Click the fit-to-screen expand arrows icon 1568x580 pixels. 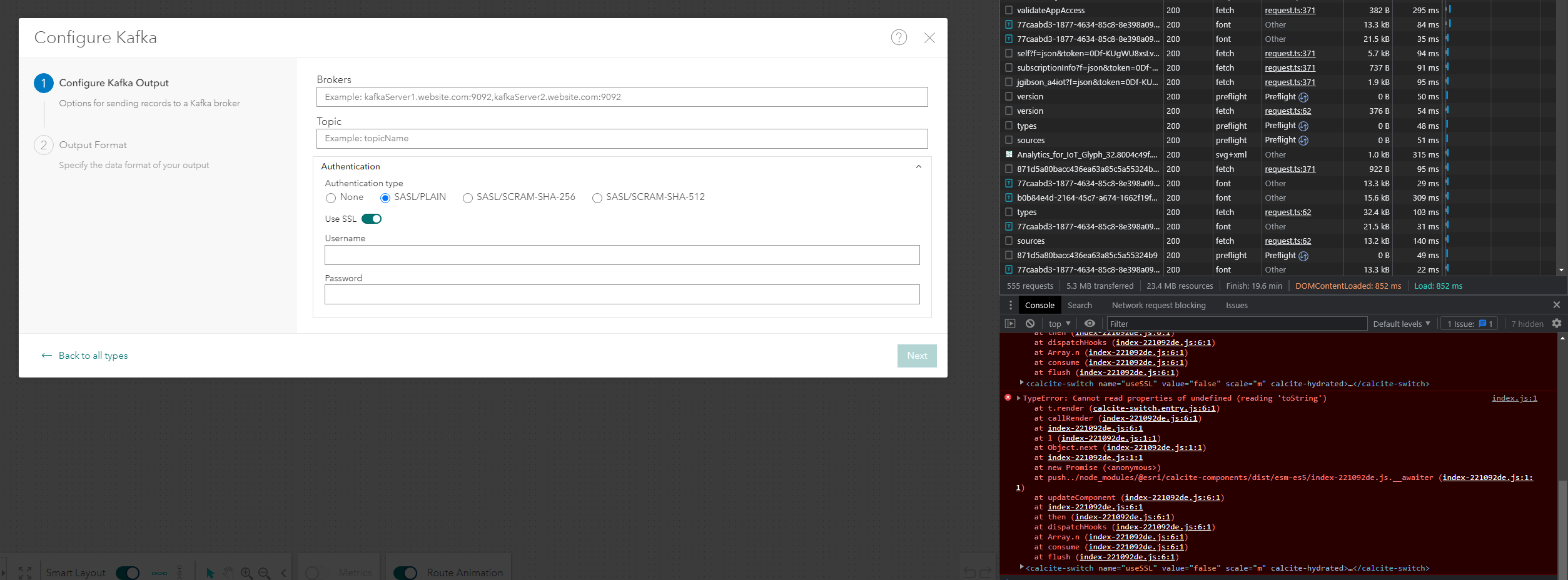coord(25,572)
